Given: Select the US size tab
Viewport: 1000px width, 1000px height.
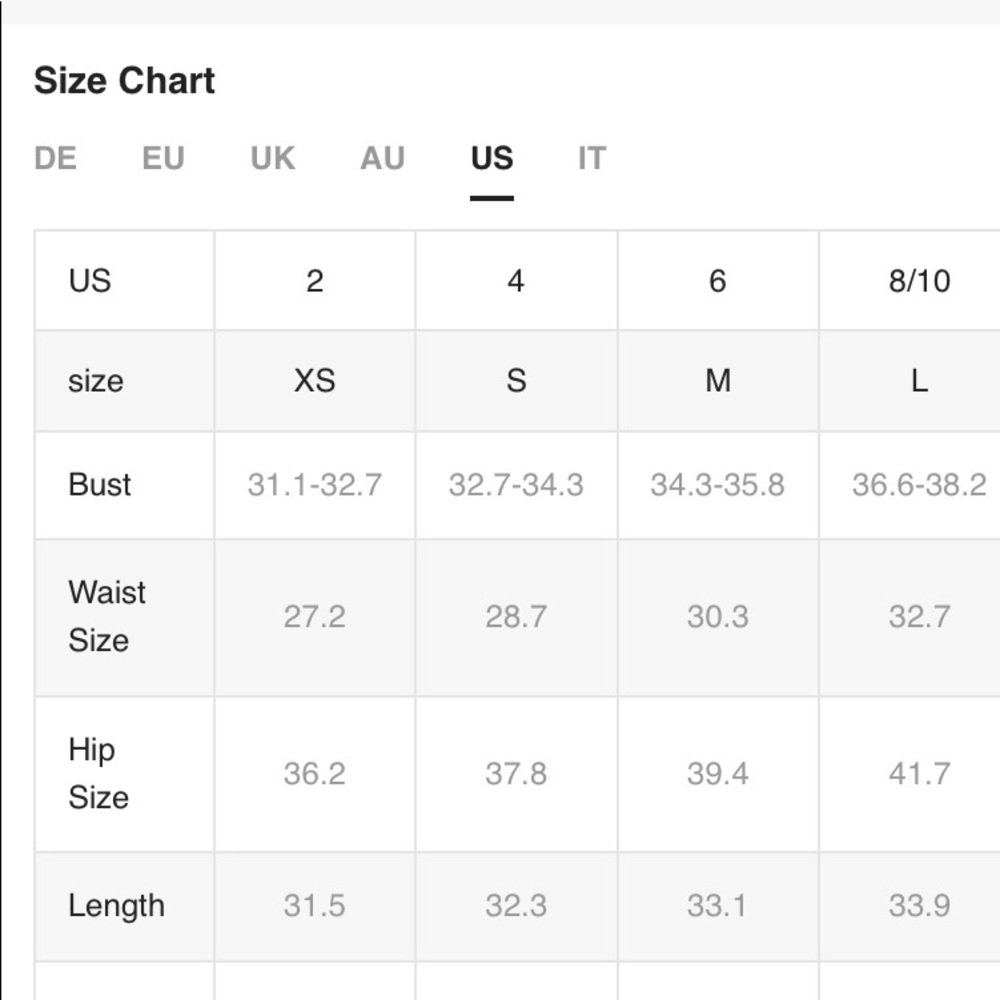Looking at the screenshot, I should (x=491, y=158).
